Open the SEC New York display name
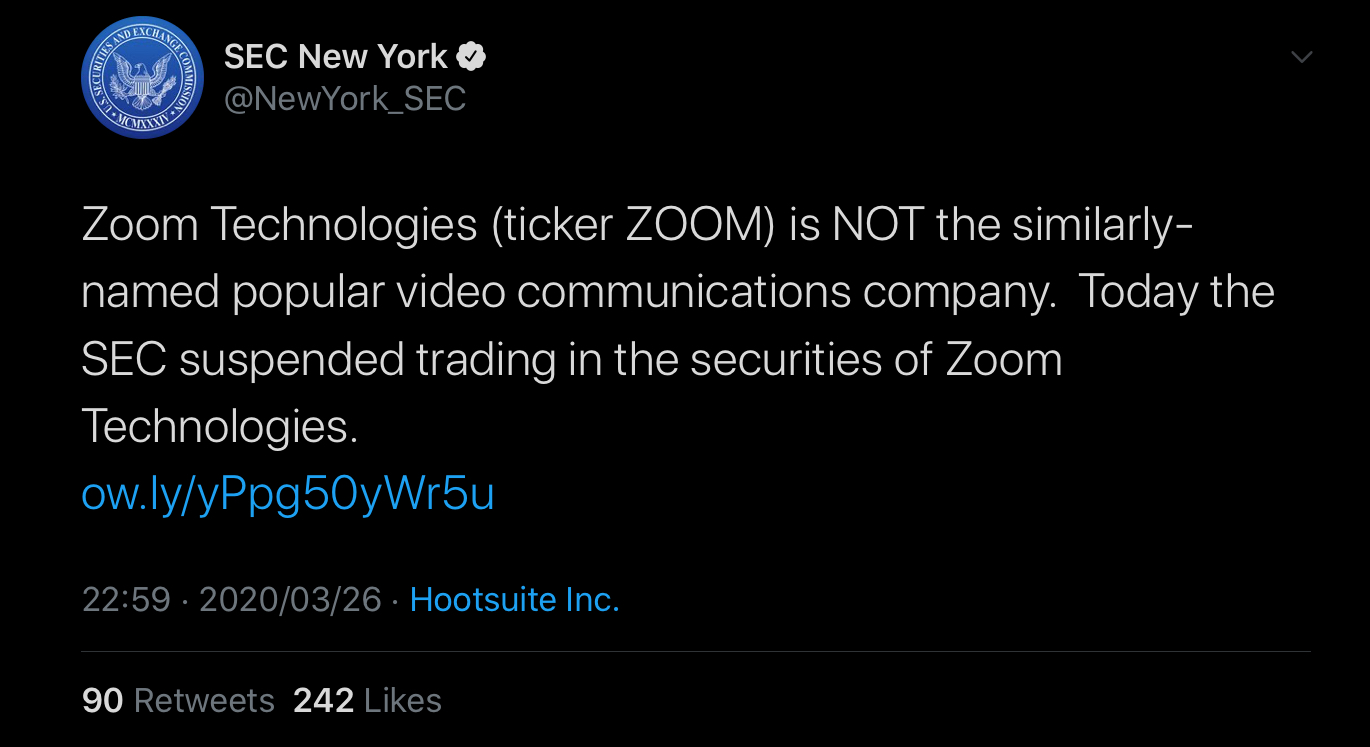The width and height of the screenshot is (1370, 747). [x=335, y=57]
